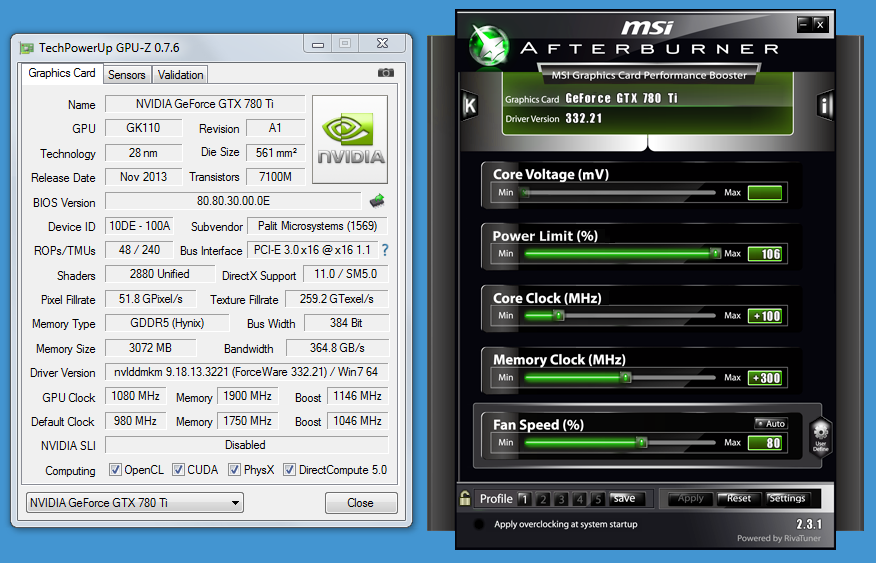Select Afterburner profile 4
The image size is (876, 563).
[580, 499]
